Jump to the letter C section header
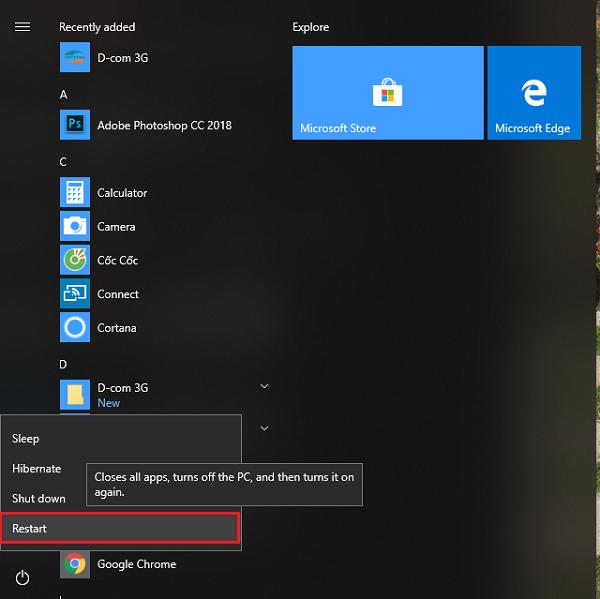This screenshot has width=600, height=599. pyautogui.click(x=63, y=161)
